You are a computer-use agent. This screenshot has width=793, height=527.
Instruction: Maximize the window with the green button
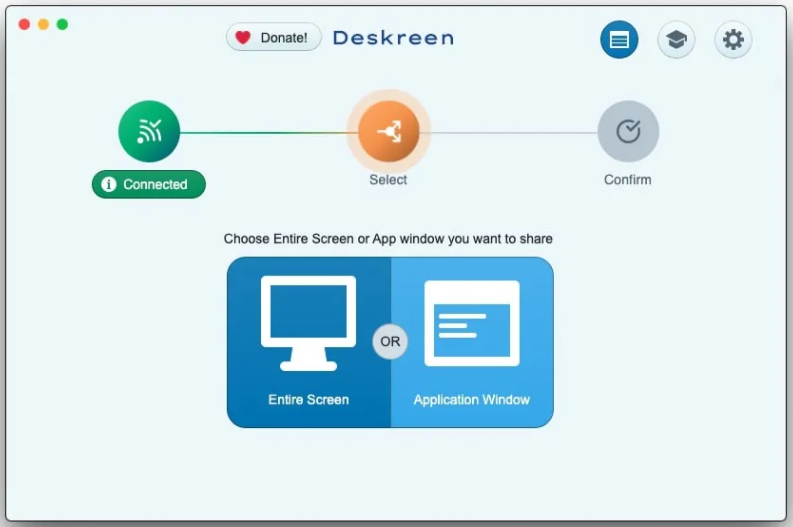coord(62,24)
